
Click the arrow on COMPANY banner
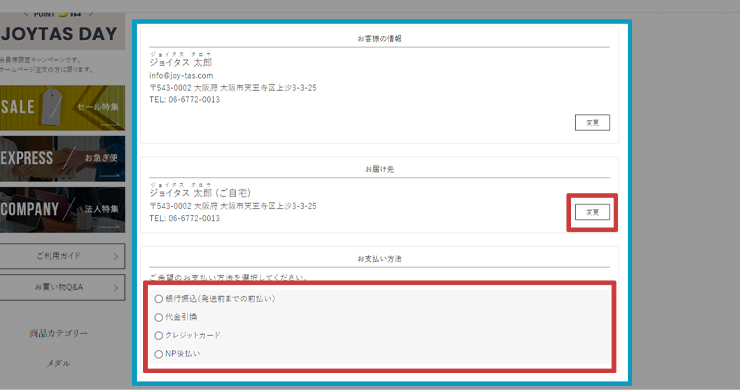pyautogui.click(x=110, y=227)
